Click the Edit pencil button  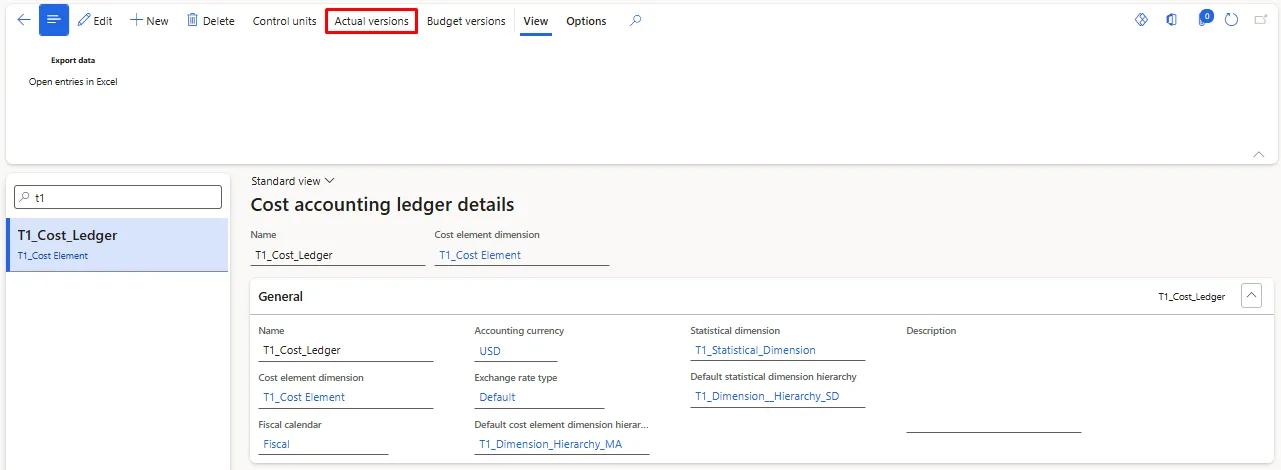(95, 21)
